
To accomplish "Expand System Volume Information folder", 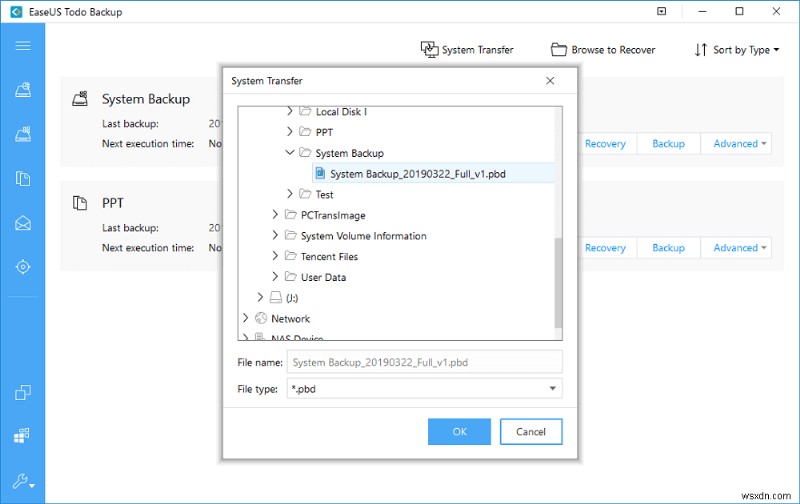I will [275, 235].
